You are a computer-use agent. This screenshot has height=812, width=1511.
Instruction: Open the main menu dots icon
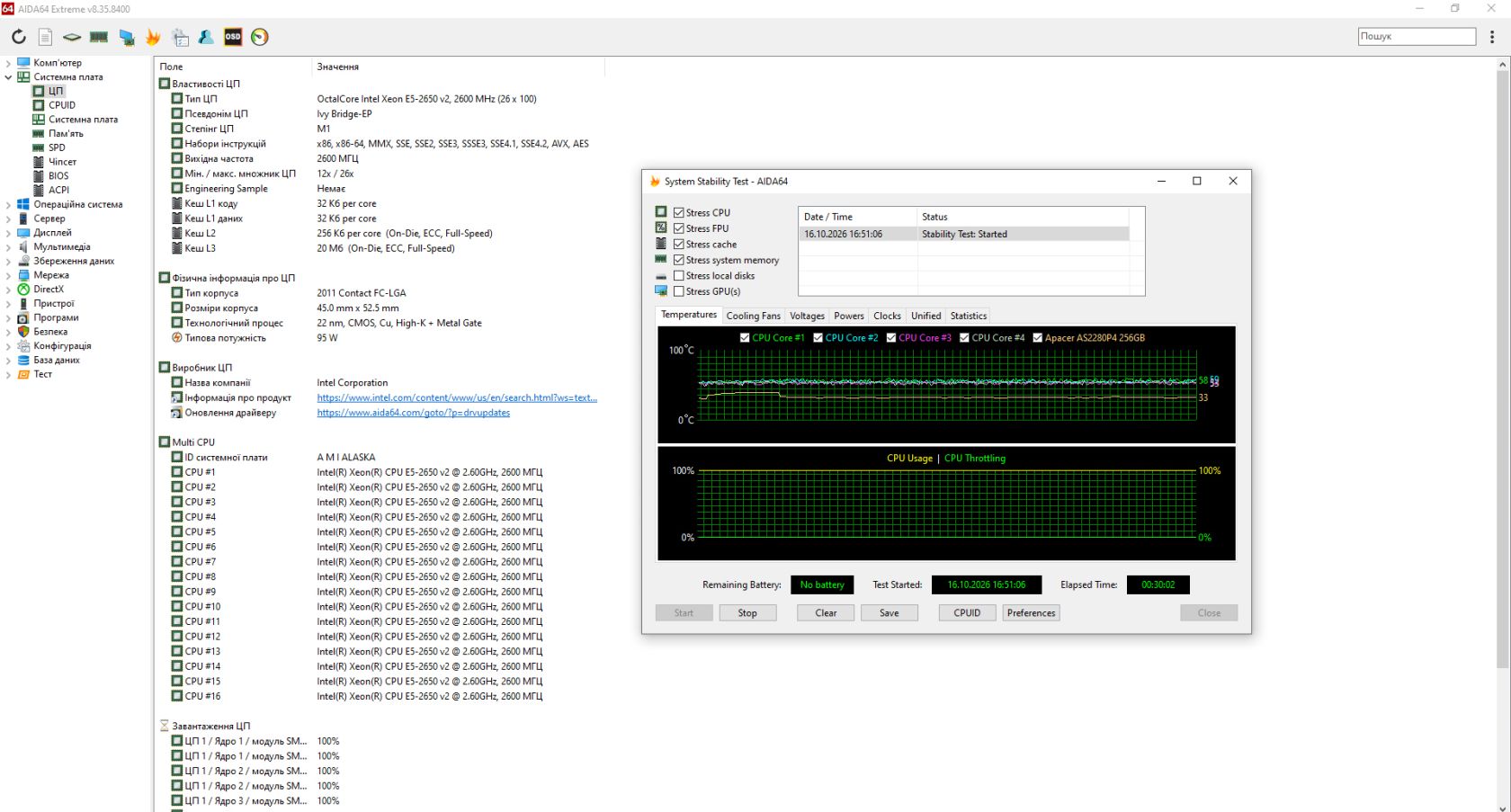[x=1492, y=37]
